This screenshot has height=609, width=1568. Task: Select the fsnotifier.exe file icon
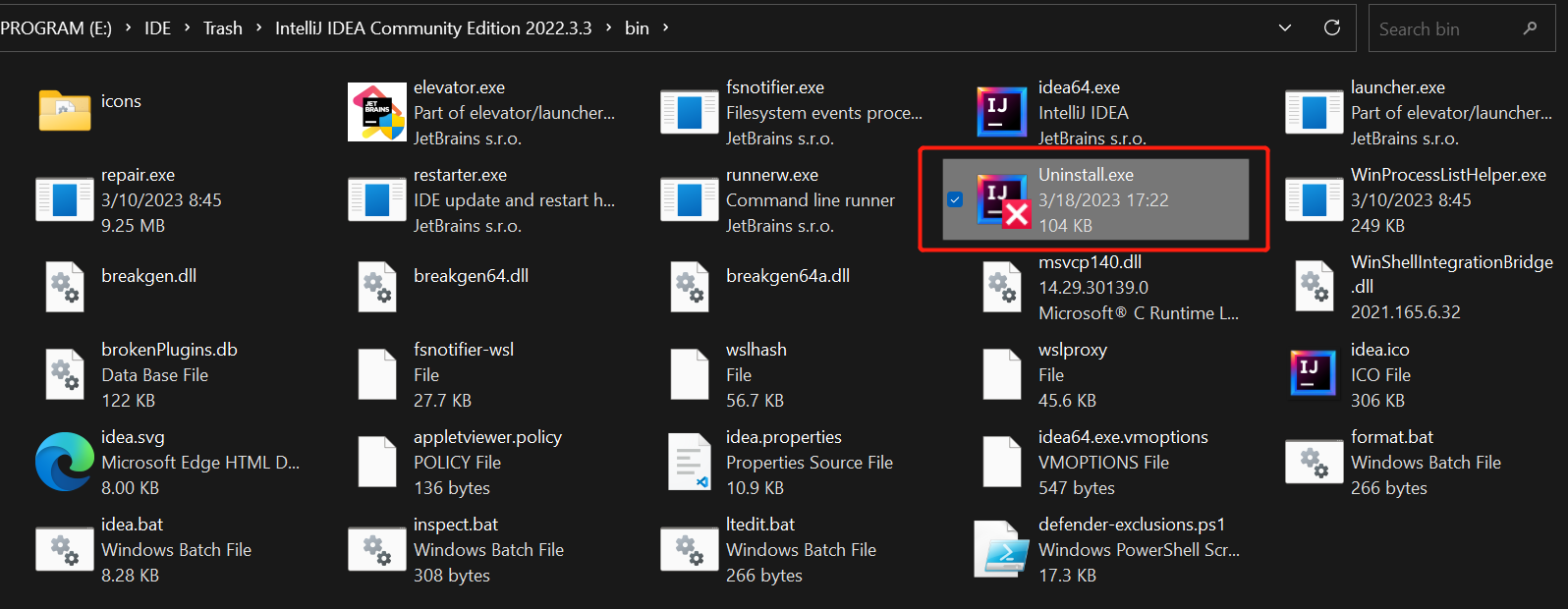(690, 113)
